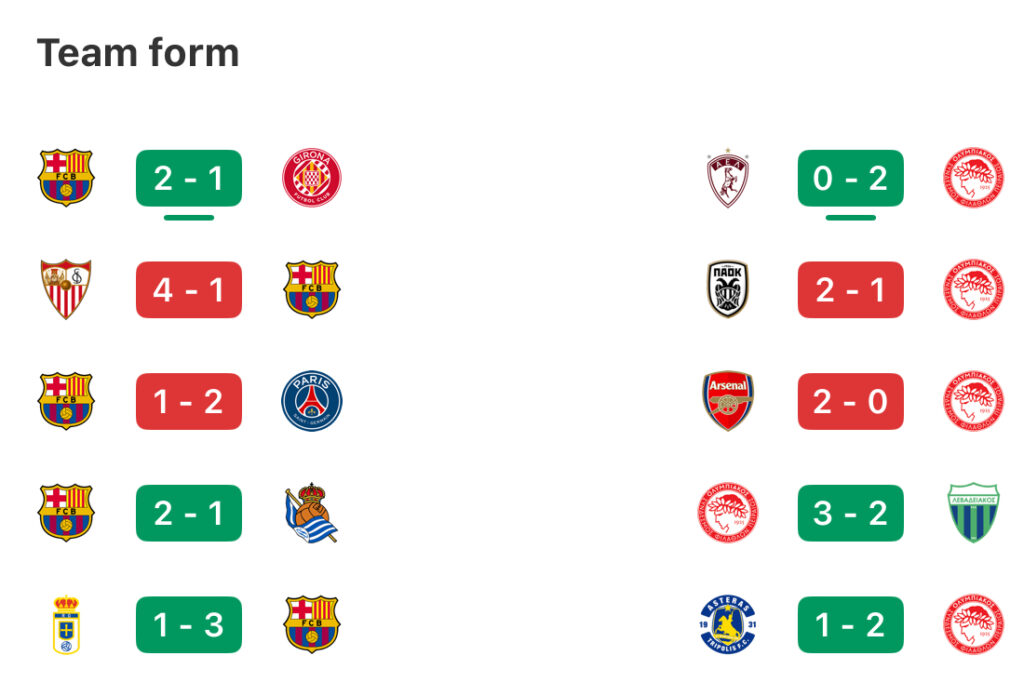Screen dimensions: 1024x696
Task: Open the Sevilla team crest
Action: click(x=66, y=290)
